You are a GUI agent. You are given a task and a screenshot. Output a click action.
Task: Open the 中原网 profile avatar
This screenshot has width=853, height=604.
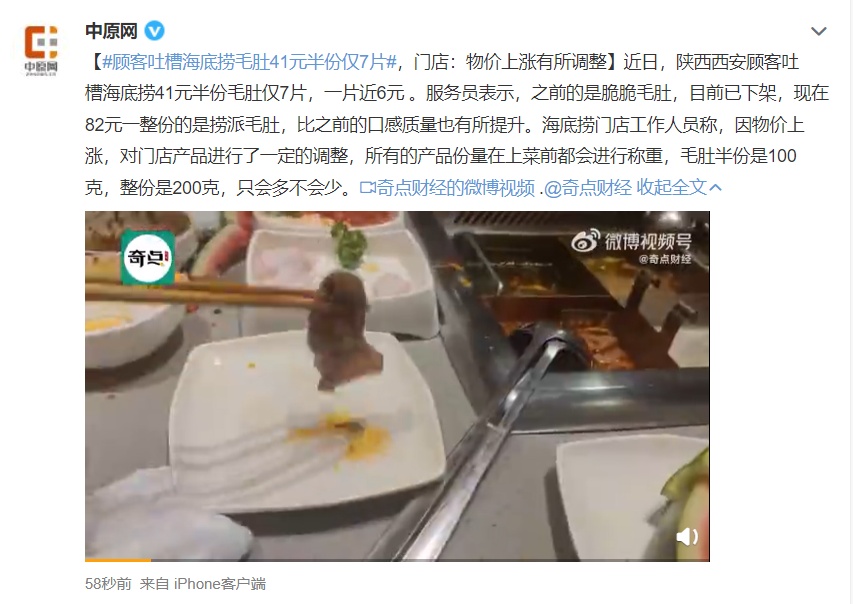point(41,48)
